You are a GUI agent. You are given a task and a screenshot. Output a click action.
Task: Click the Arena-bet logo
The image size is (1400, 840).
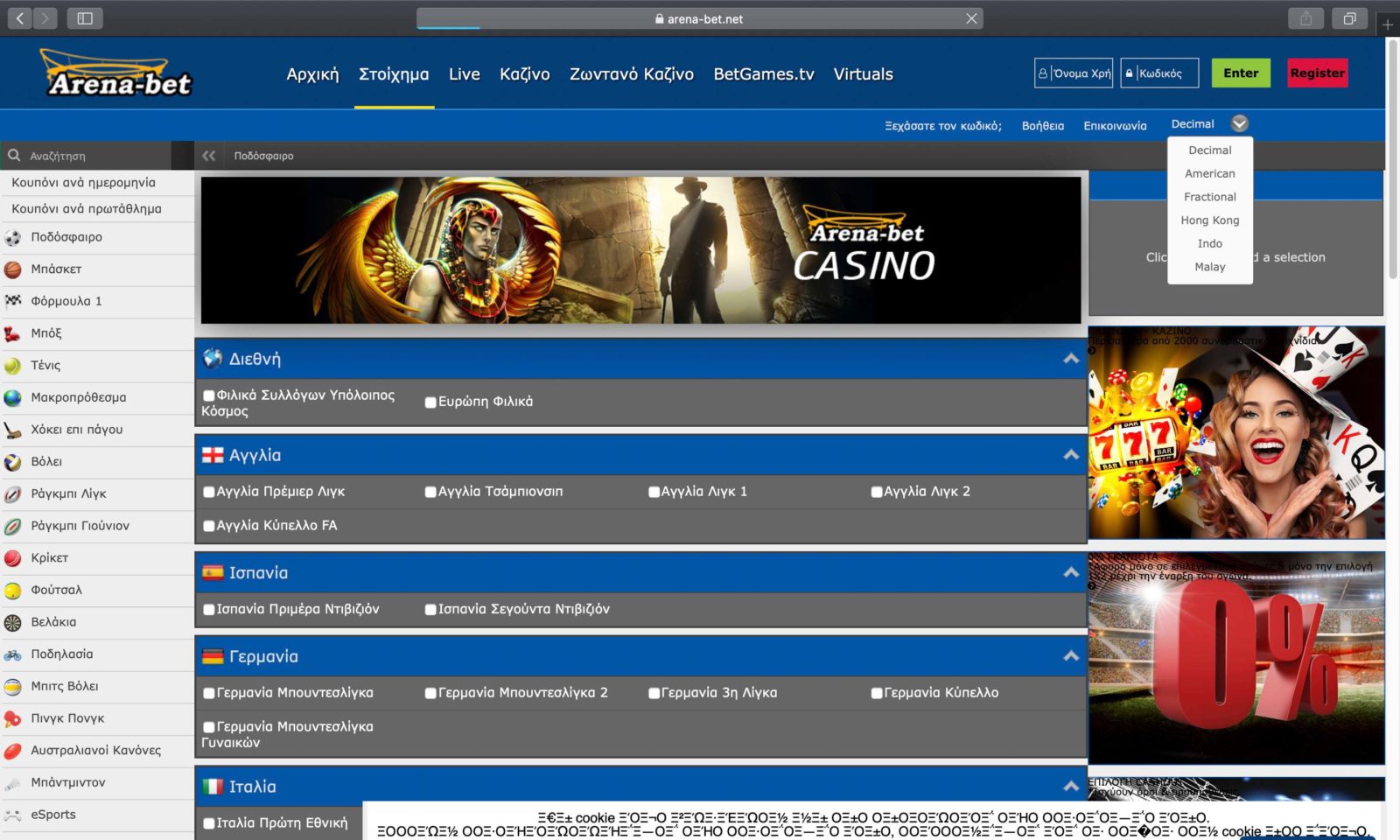[116, 73]
